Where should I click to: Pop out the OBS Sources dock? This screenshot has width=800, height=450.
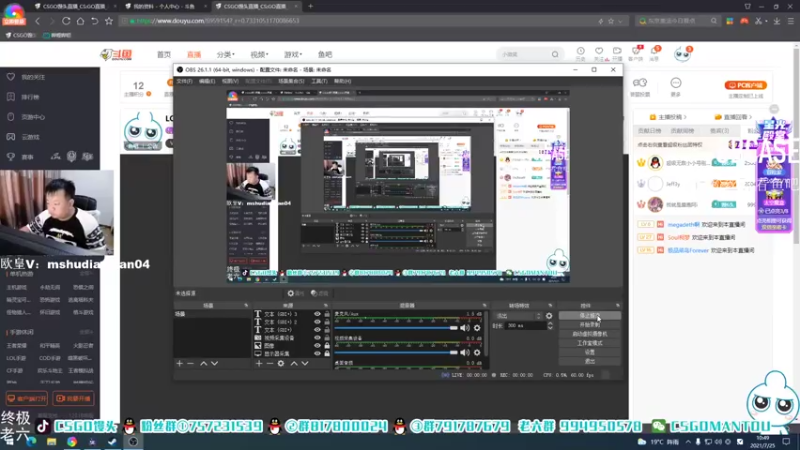coord(326,306)
